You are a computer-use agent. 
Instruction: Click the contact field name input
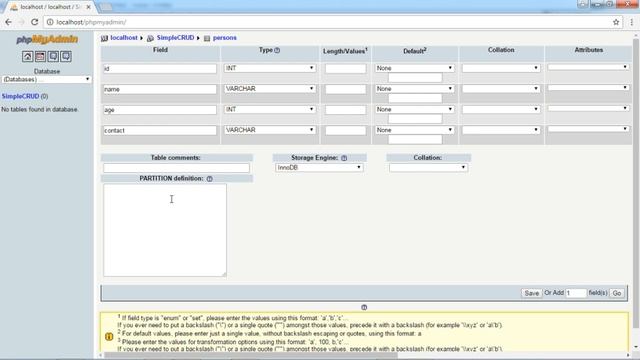click(160, 130)
